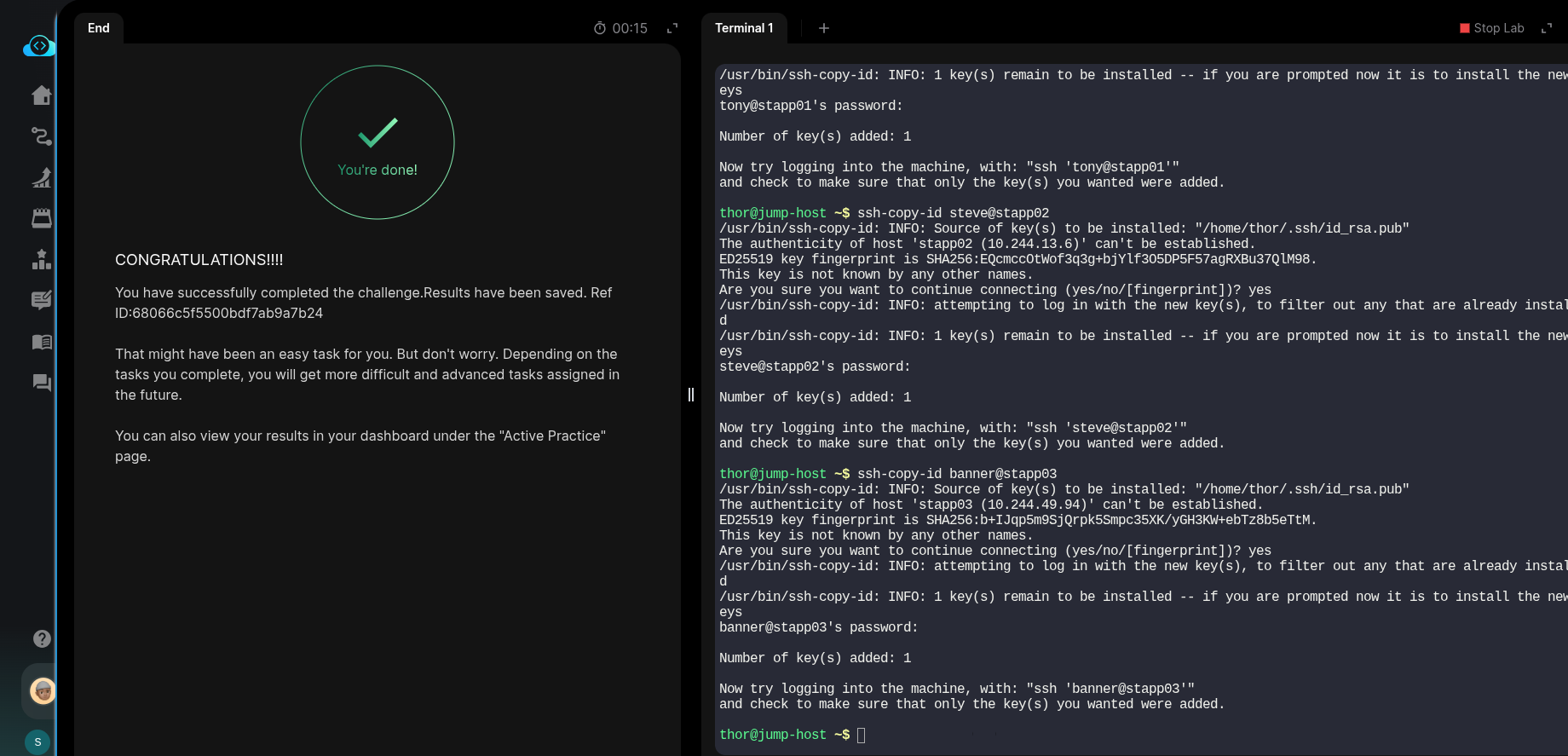This screenshot has height=756, width=1568.
Task: Open the chat bubbles forum icon
Action: [41, 383]
